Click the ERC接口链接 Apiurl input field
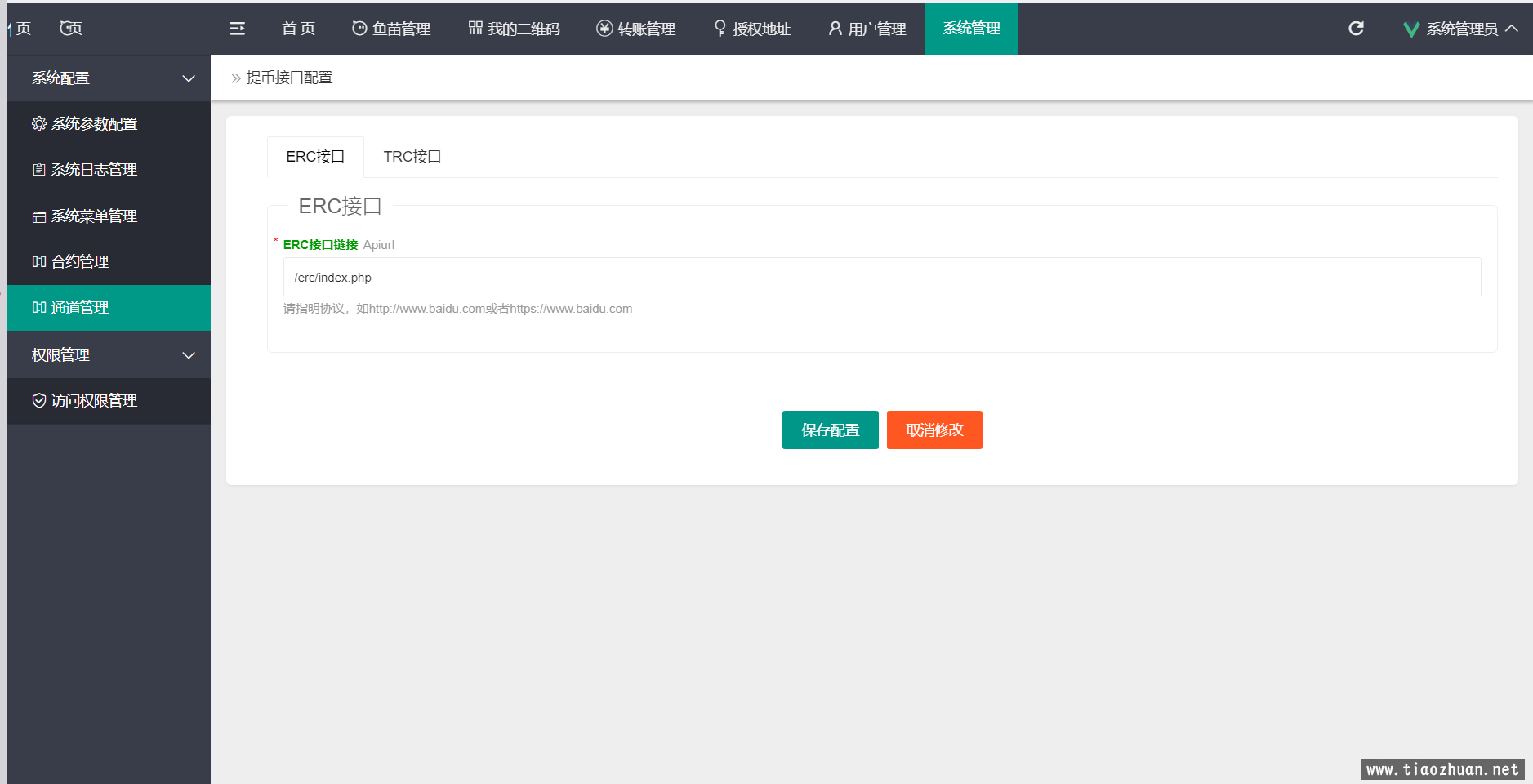The image size is (1533, 784). pos(881,278)
